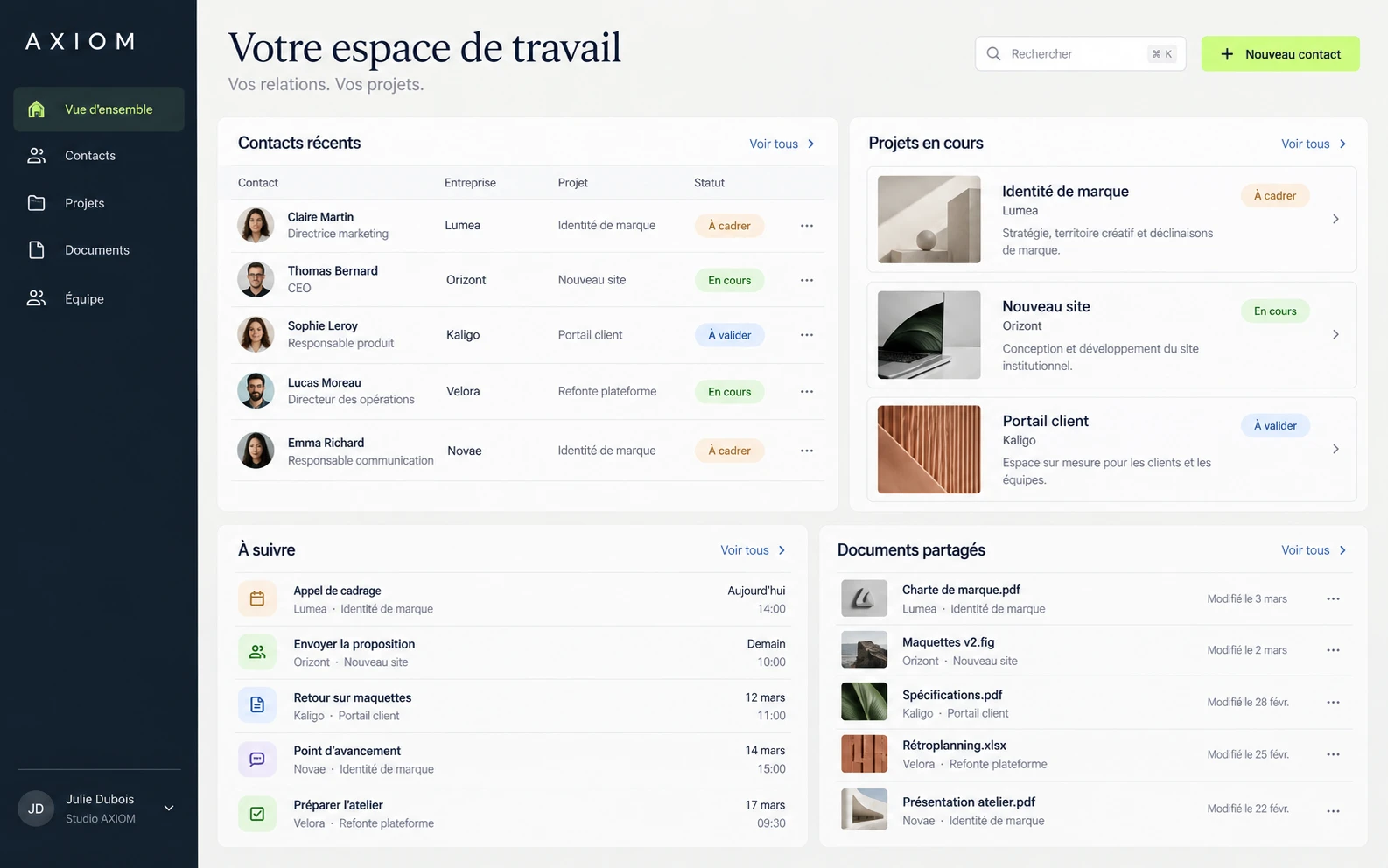Click Claire Martin's avatar photo

[x=256, y=225]
